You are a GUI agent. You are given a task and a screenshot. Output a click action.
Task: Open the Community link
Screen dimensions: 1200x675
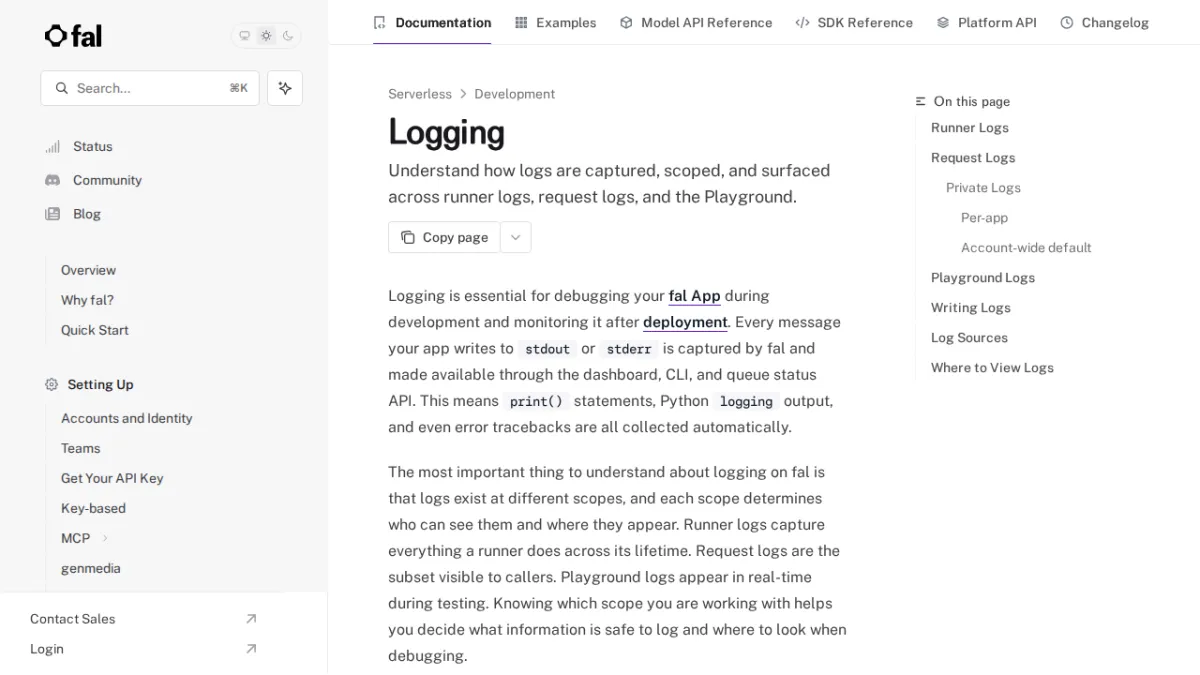click(107, 180)
